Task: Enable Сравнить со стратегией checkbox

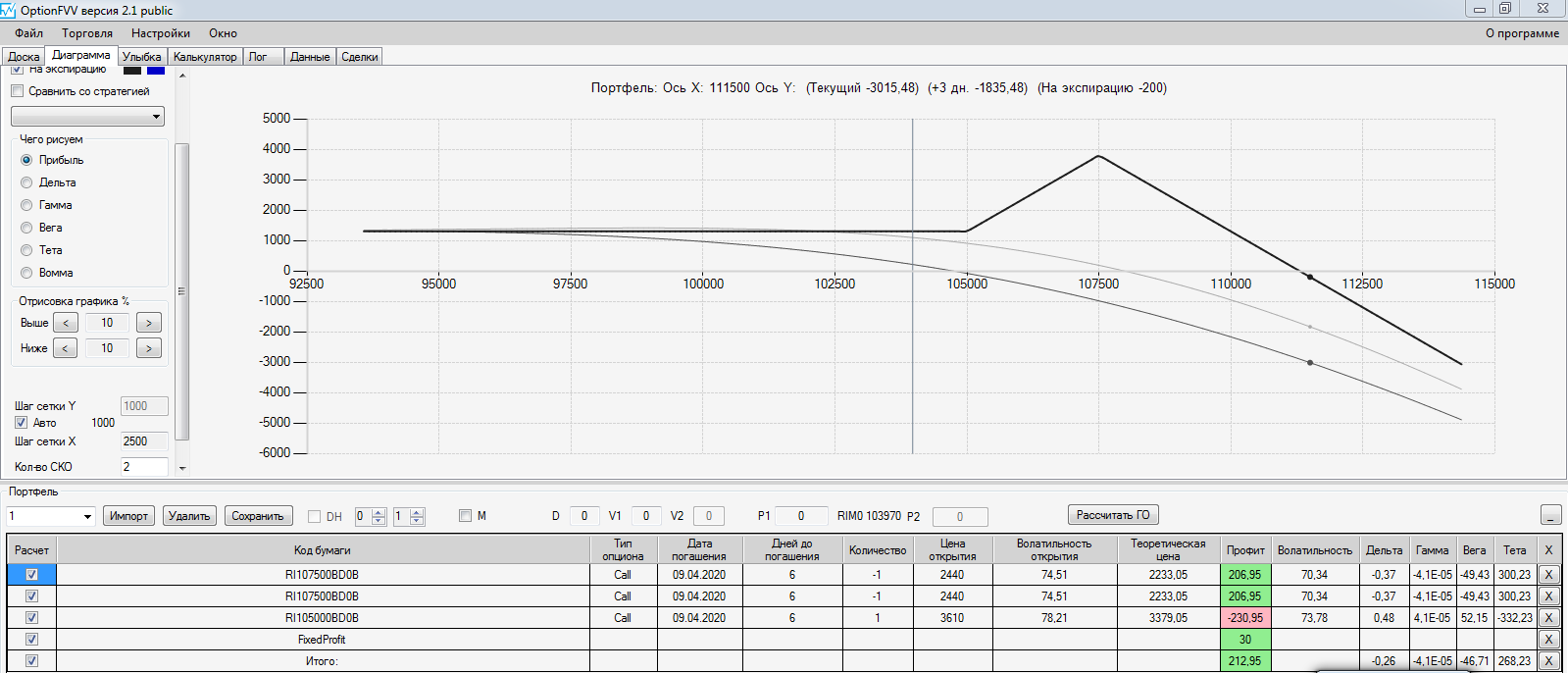Action: [18, 91]
